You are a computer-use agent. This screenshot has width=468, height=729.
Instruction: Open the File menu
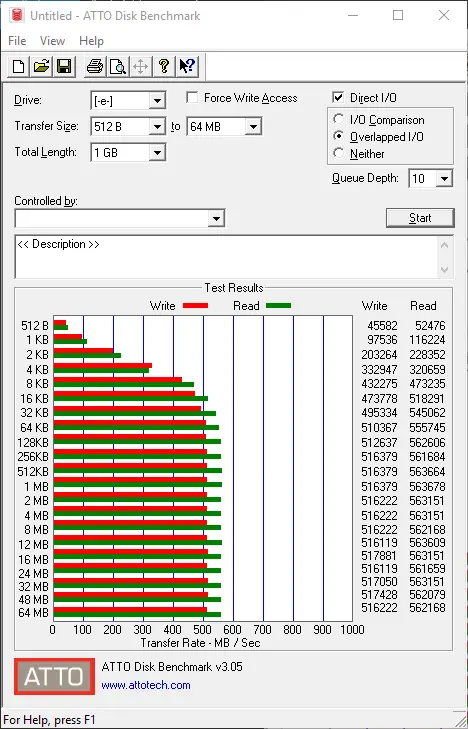tap(17, 41)
